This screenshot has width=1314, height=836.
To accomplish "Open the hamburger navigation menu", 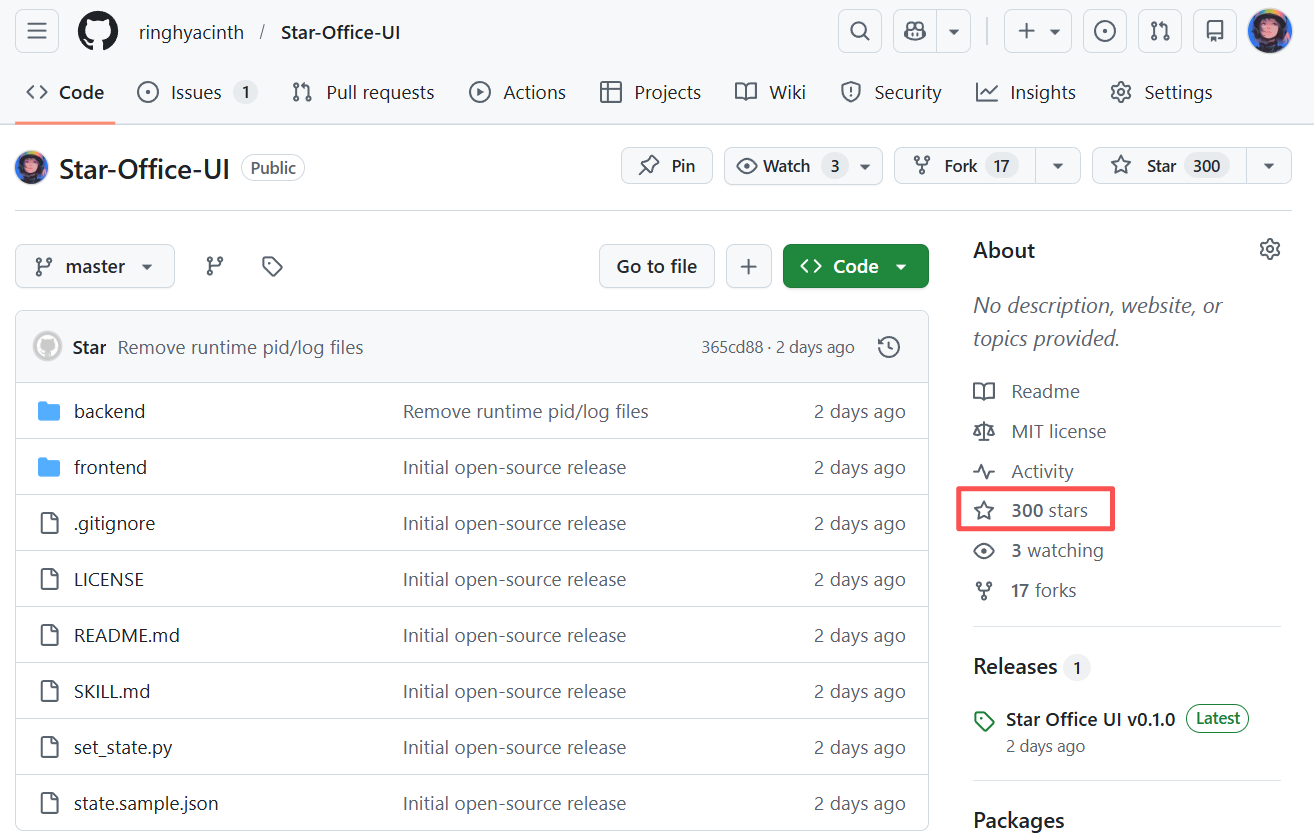I will (x=37, y=32).
